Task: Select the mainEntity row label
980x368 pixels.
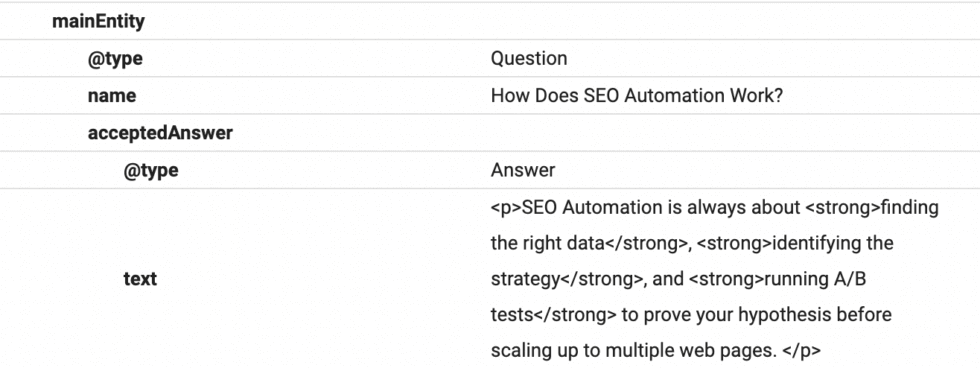Action: (x=98, y=22)
